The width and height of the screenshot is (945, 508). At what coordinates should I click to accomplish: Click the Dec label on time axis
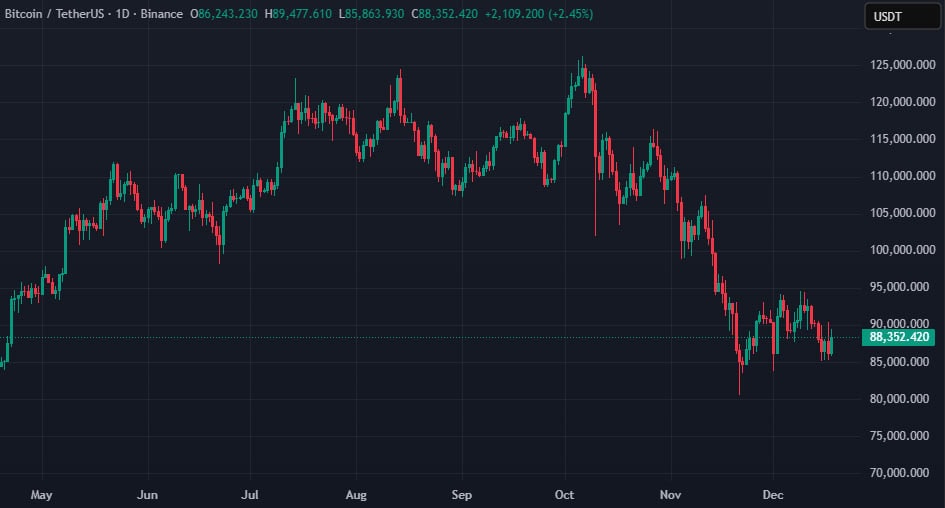click(x=773, y=495)
